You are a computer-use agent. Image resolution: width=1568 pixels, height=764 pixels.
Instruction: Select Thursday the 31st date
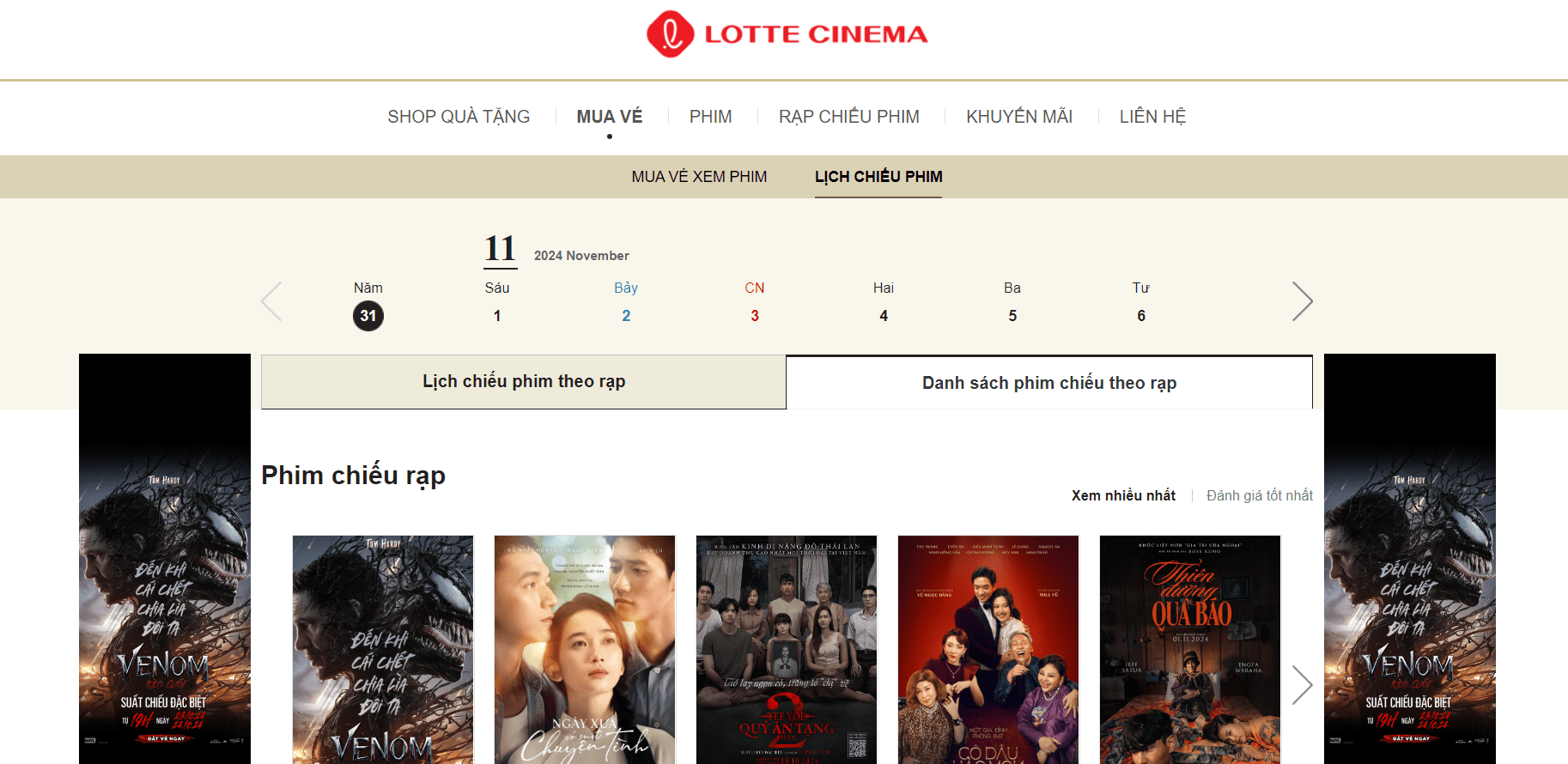coord(368,315)
